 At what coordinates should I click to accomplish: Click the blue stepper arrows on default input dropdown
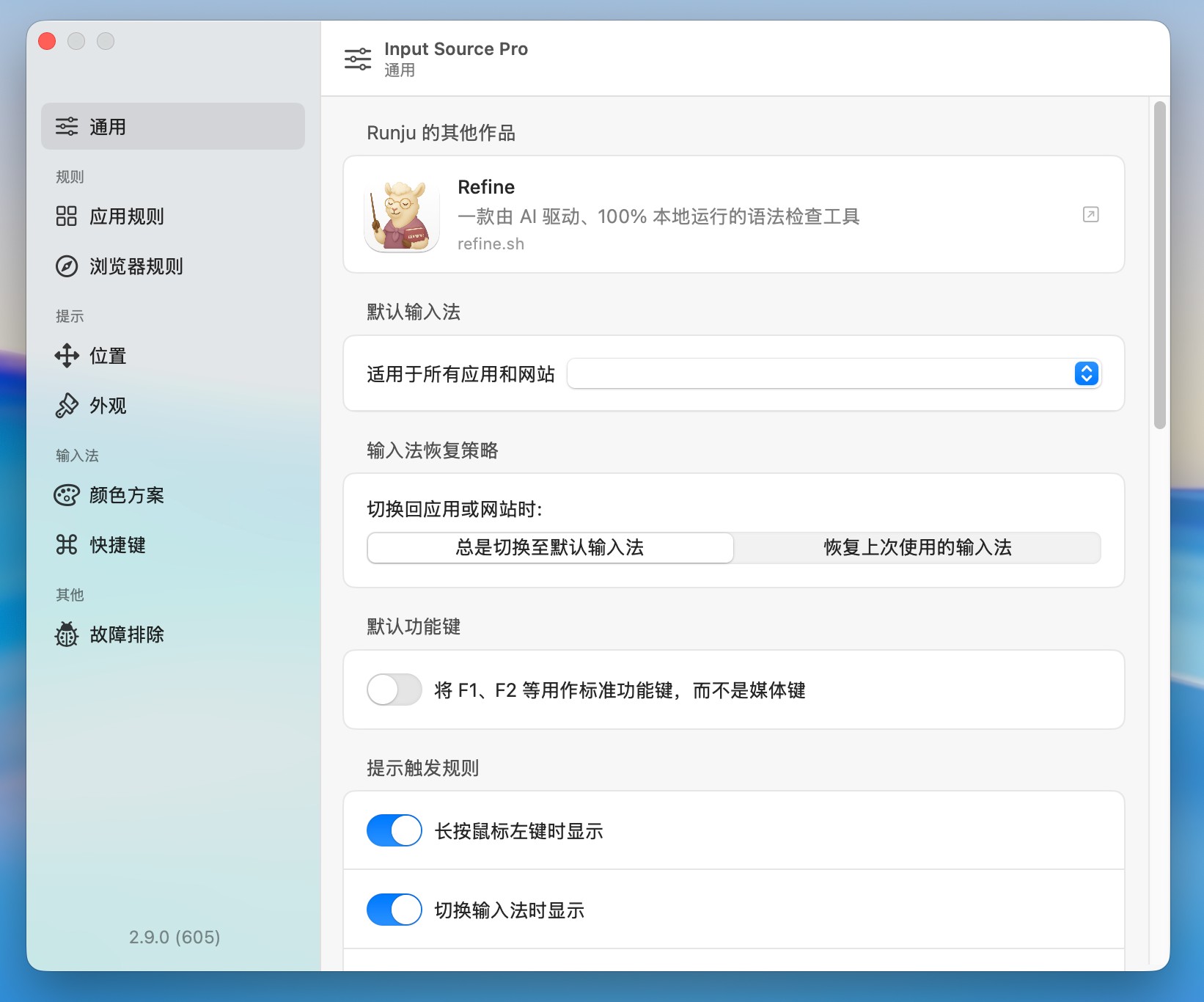point(1086,374)
